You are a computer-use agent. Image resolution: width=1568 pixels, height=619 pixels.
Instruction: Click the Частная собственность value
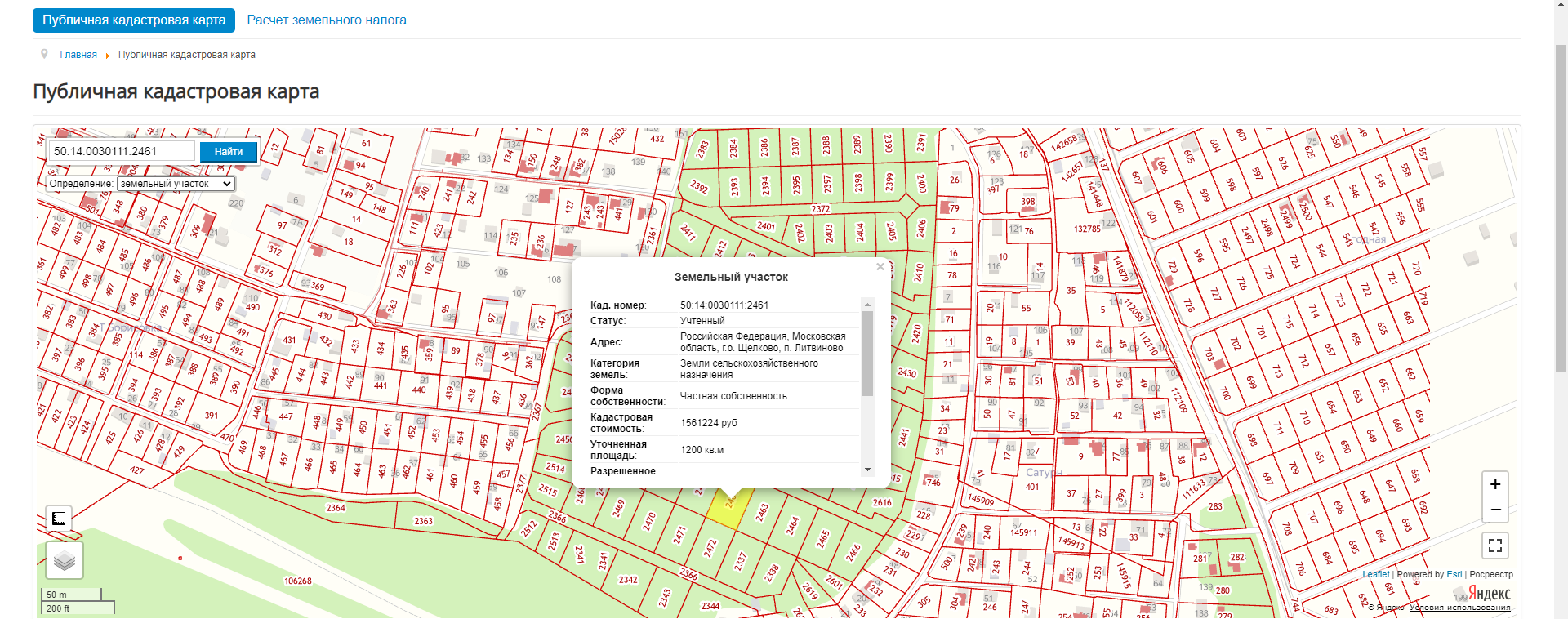click(x=733, y=396)
